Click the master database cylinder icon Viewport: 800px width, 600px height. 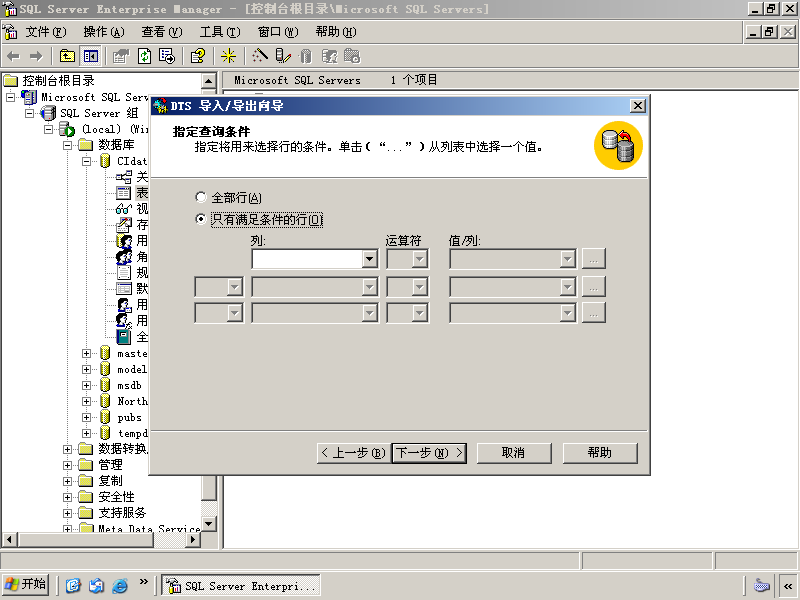[x=105, y=353]
